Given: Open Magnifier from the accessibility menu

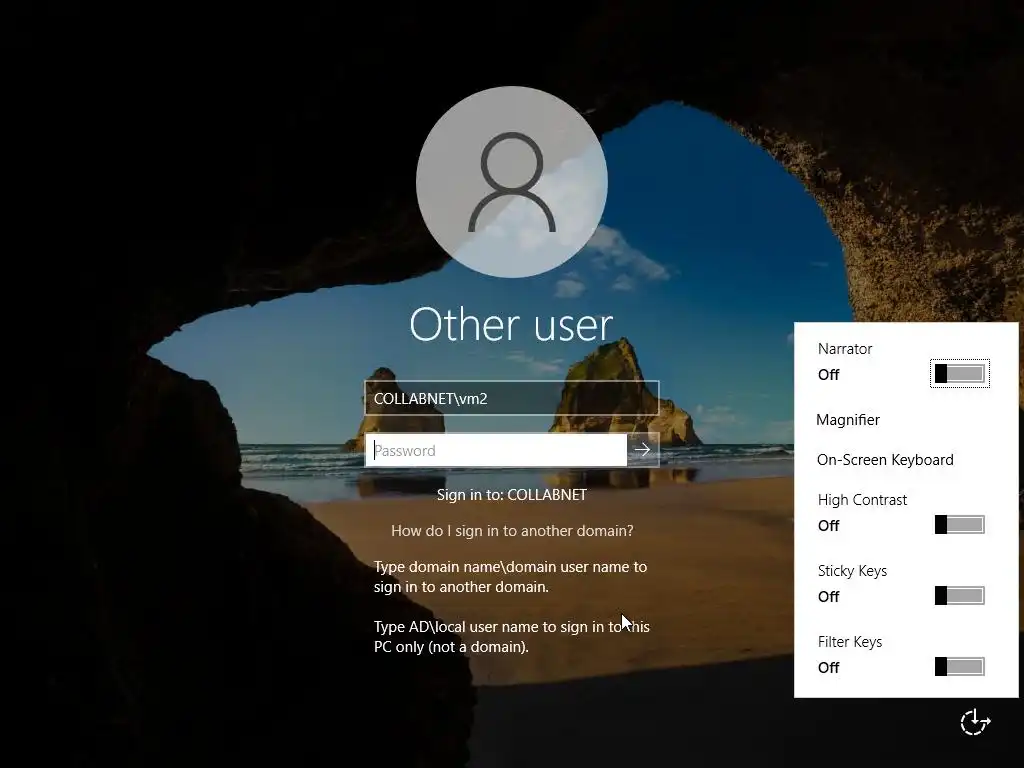Looking at the screenshot, I should pyautogui.click(x=848, y=420).
